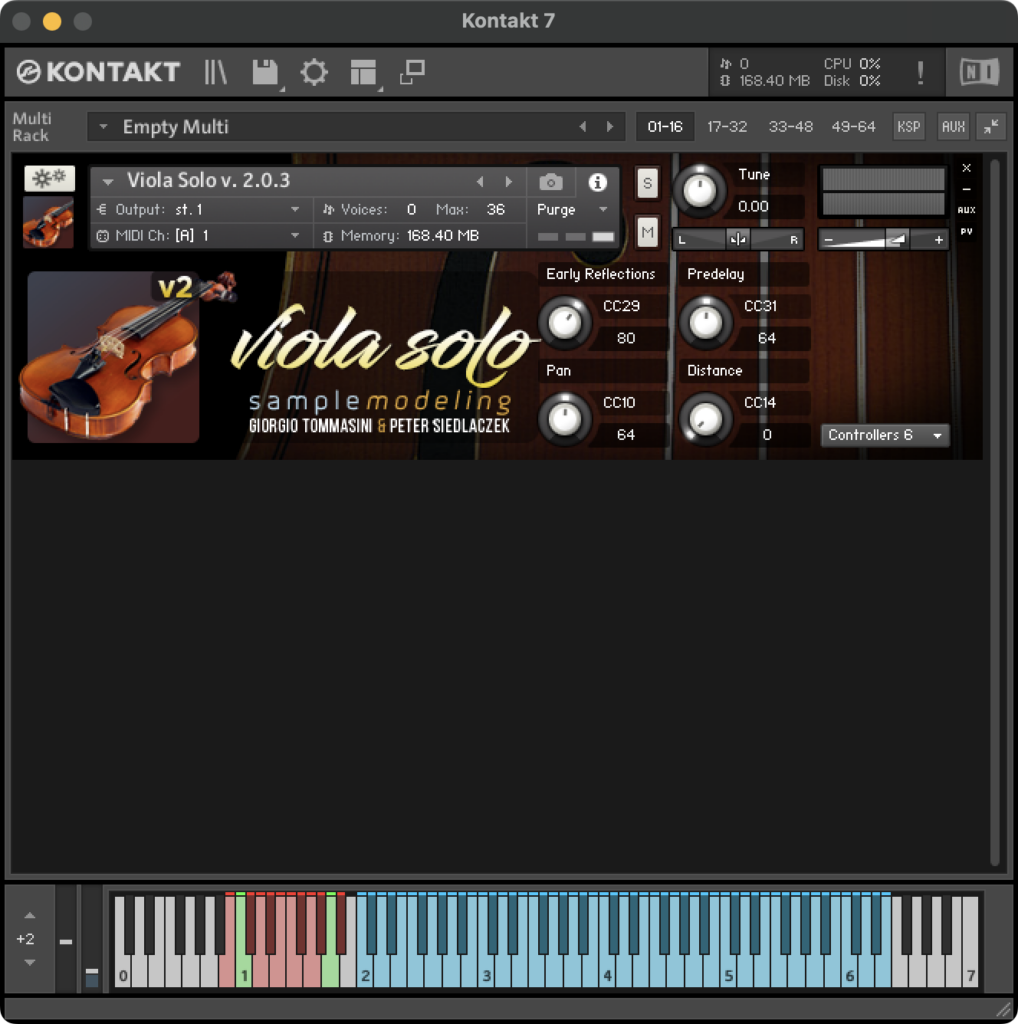Load next instrument with right arrow
The width and height of the screenshot is (1018, 1024).
(x=509, y=182)
